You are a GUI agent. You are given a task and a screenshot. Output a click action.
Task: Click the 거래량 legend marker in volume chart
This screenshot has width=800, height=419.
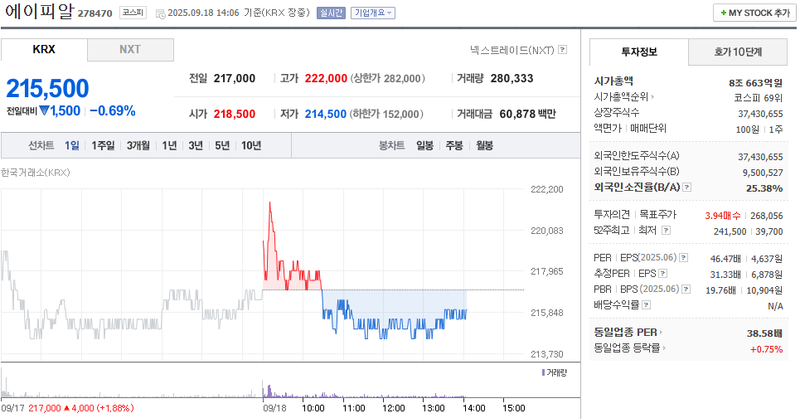543,373
